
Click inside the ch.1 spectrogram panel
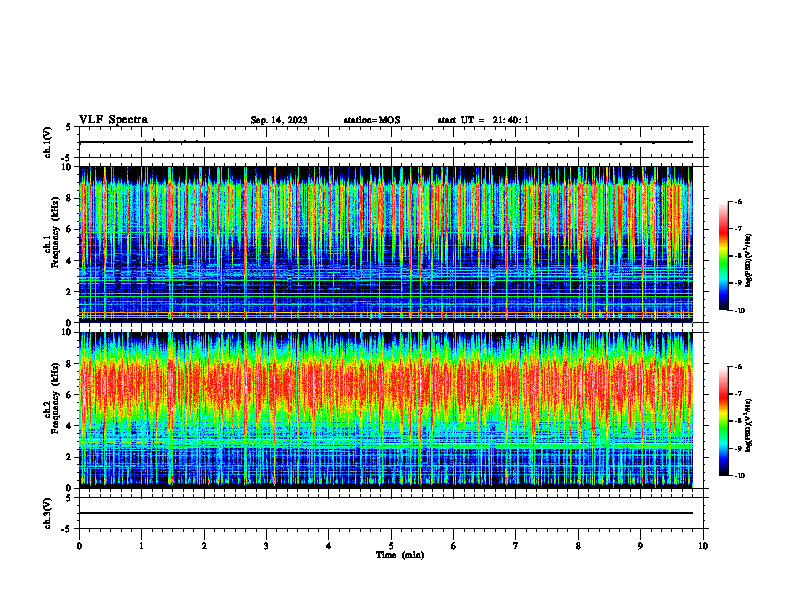pyautogui.click(x=386, y=244)
